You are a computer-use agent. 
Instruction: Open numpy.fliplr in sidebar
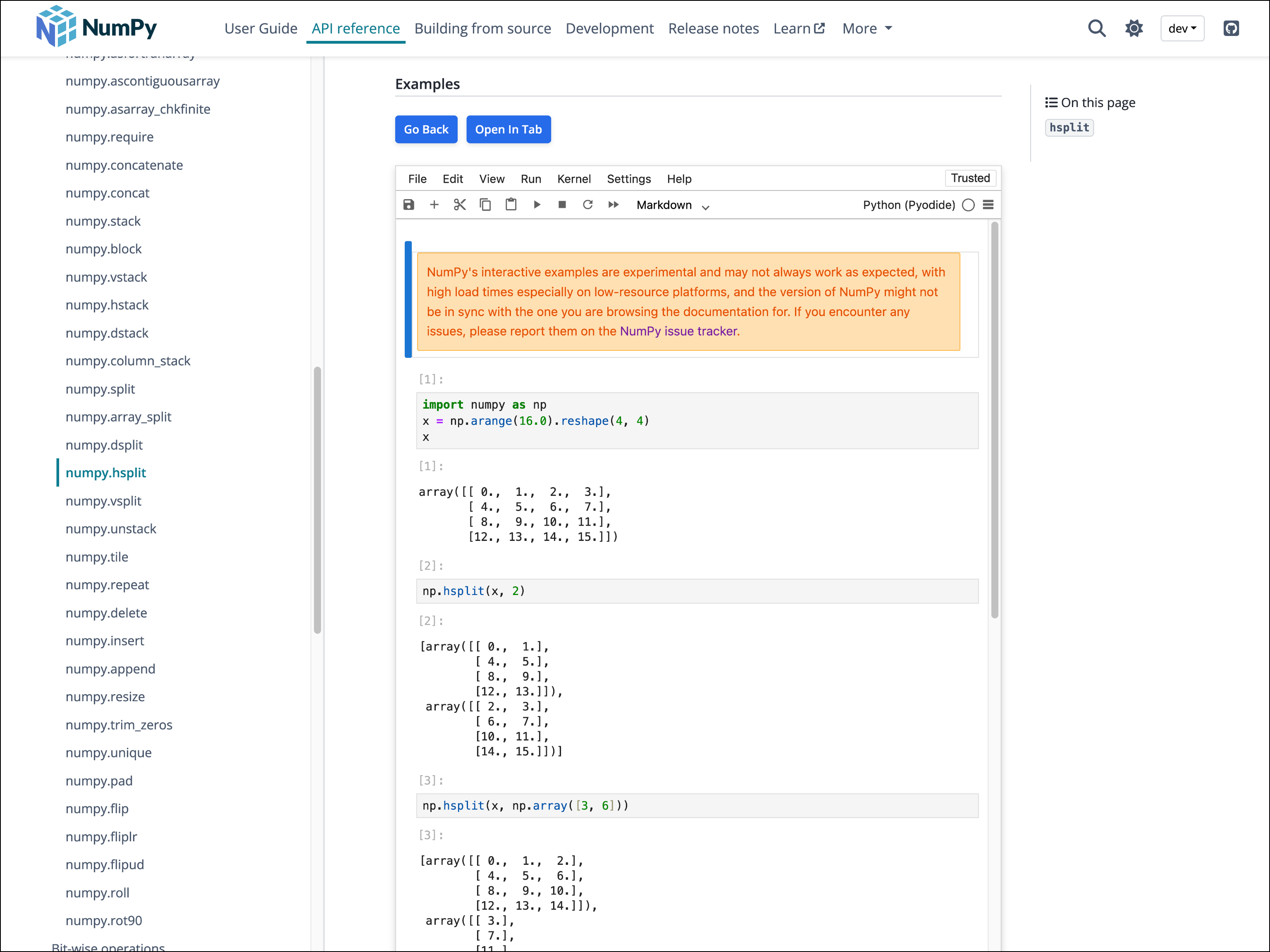click(x=101, y=837)
